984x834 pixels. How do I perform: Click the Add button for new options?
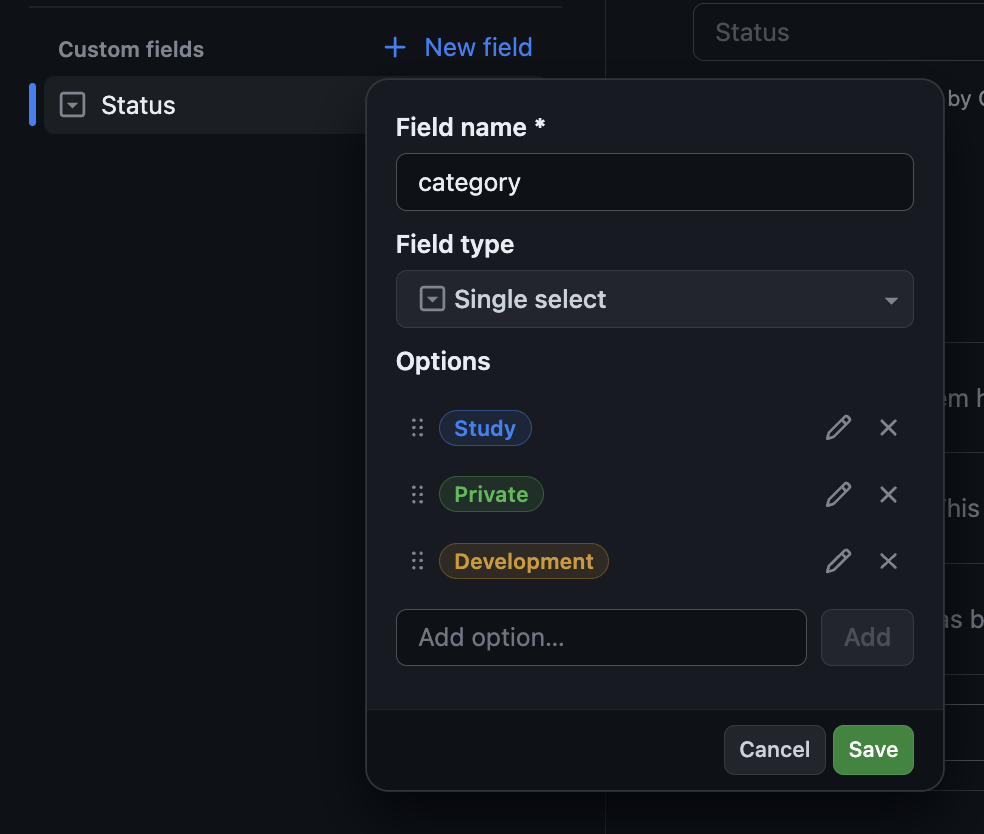(866, 637)
